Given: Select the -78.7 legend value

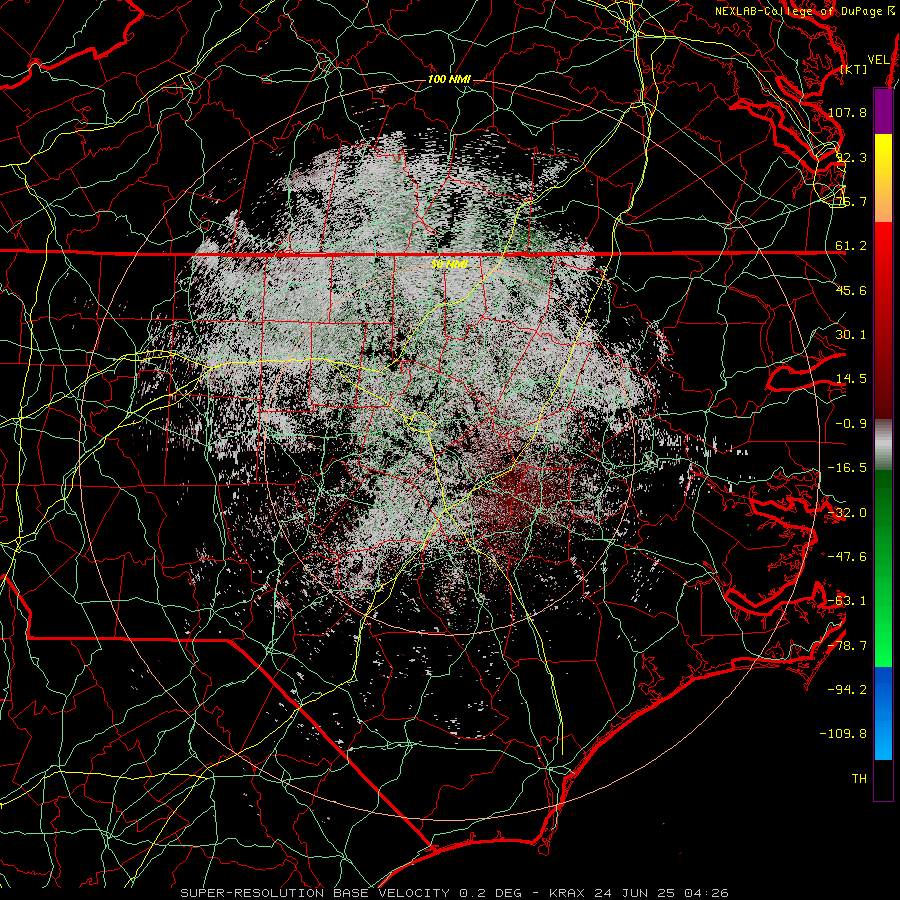Looking at the screenshot, I should pyautogui.click(x=847, y=646).
